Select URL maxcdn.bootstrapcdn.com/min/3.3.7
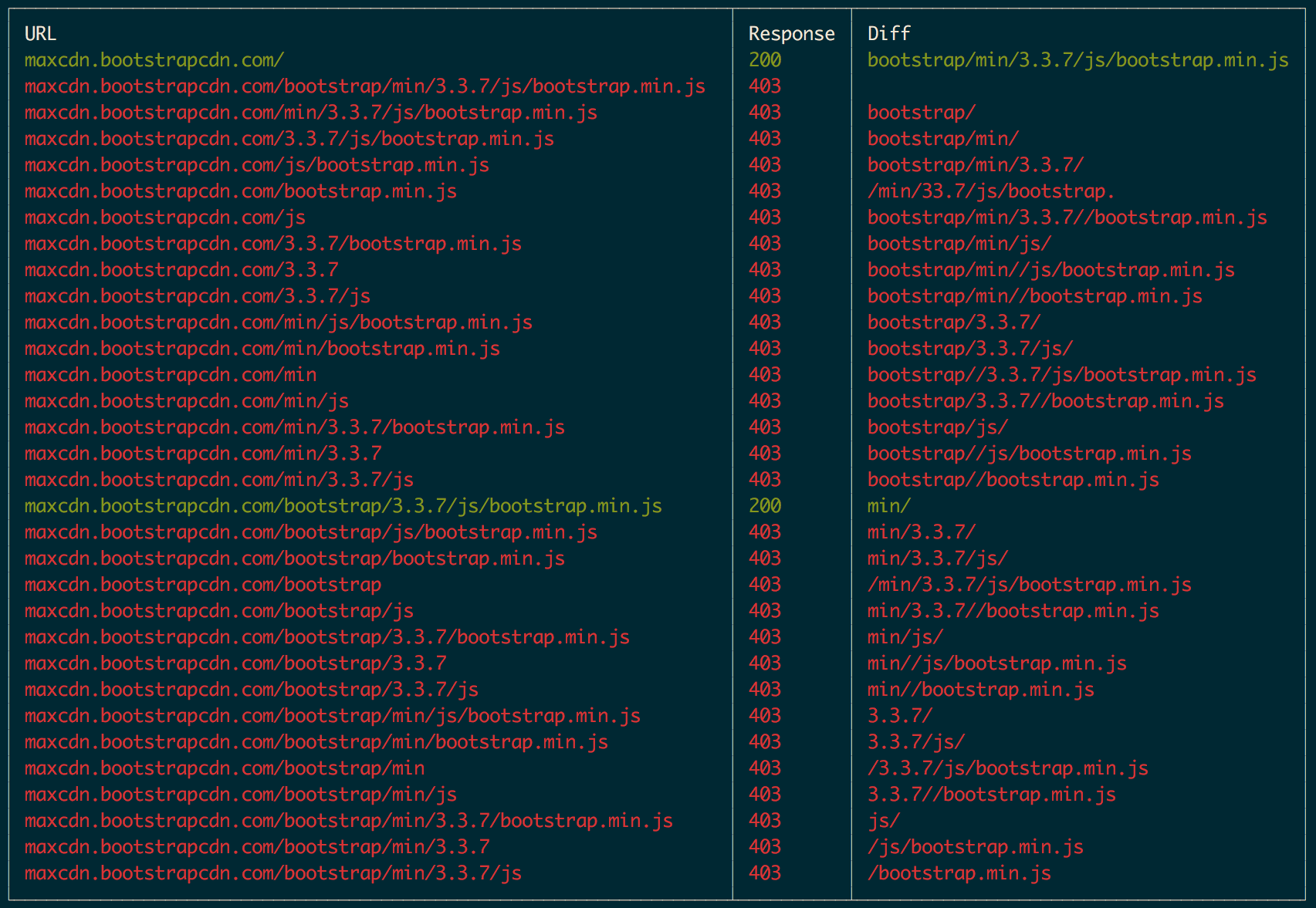This screenshot has width=1316, height=908. coord(203,454)
